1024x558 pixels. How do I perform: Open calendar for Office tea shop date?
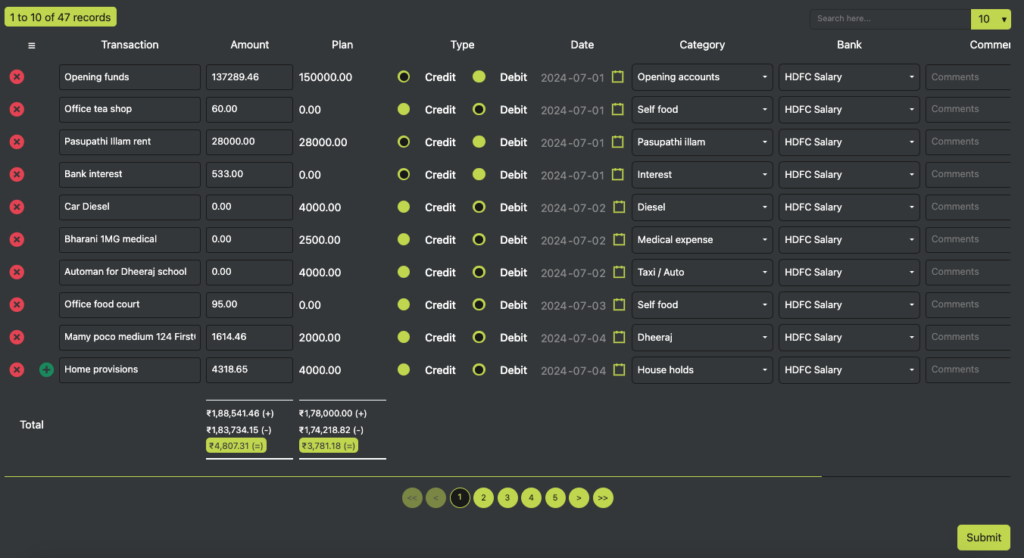coord(618,109)
